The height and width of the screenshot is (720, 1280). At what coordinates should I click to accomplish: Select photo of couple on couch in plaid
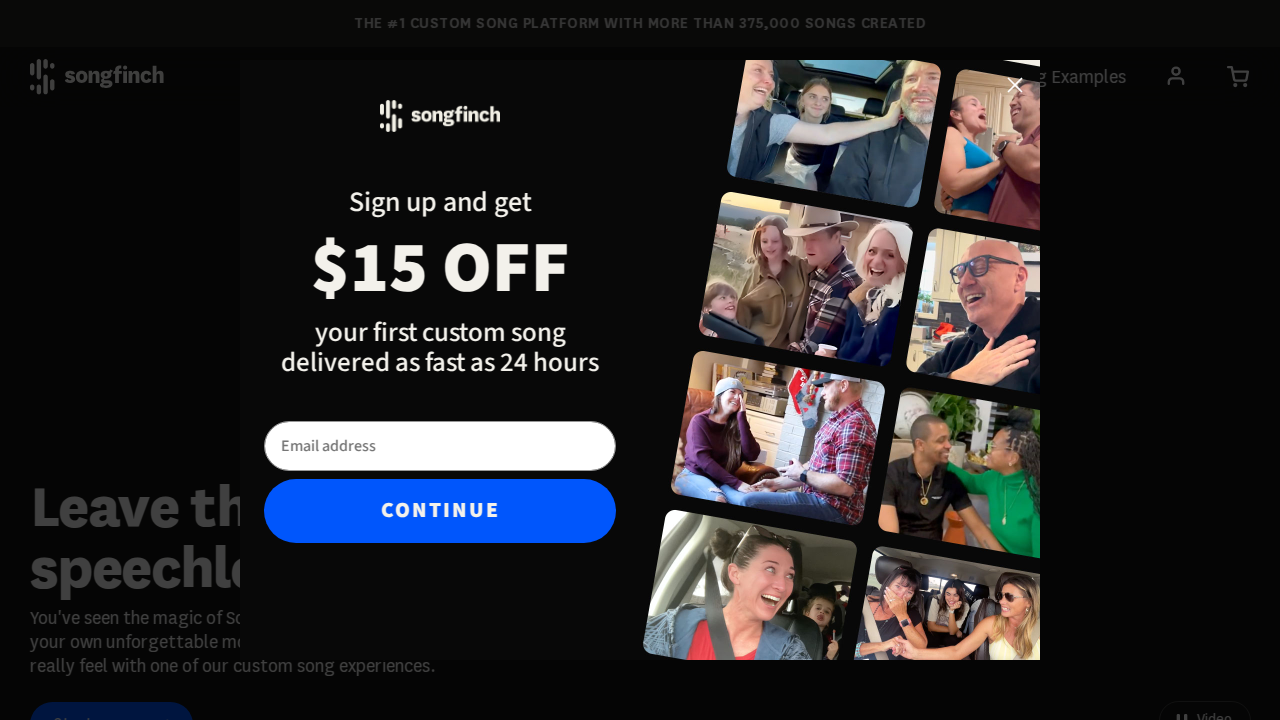778,438
